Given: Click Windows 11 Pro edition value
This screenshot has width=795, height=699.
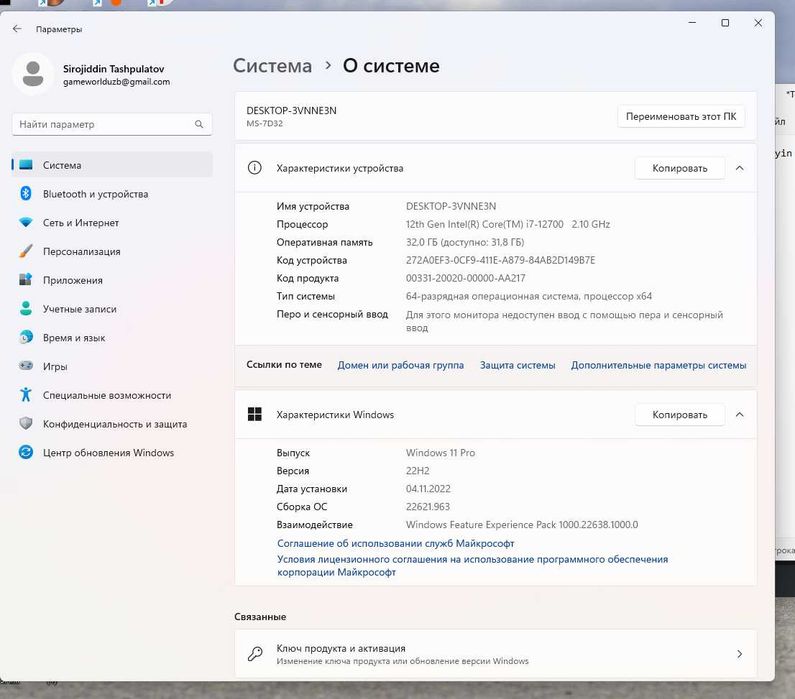Looking at the screenshot, I should pos(440,452).
